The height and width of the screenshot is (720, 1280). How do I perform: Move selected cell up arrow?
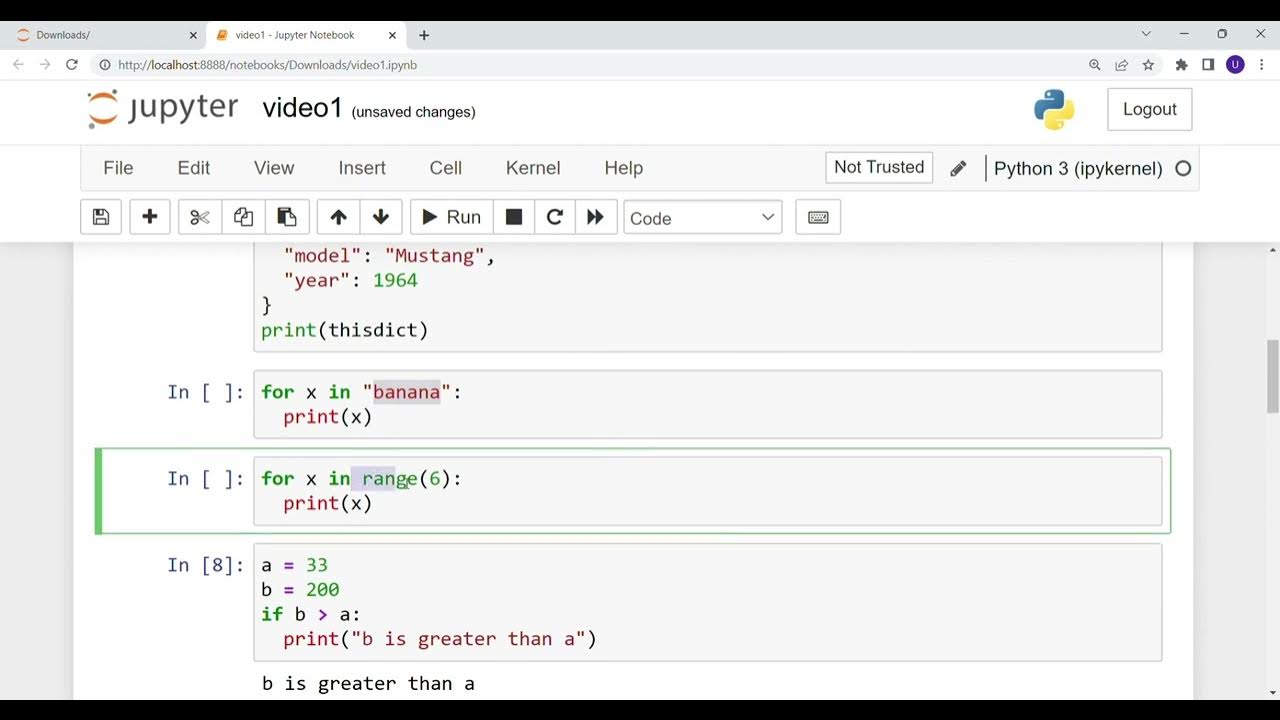[x=338, y=217]
